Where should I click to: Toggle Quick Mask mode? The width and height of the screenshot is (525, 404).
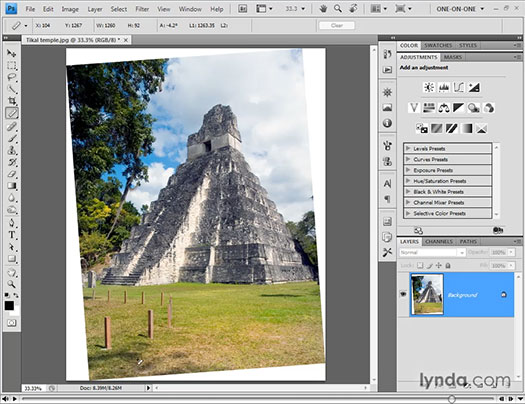pos(12,323)
